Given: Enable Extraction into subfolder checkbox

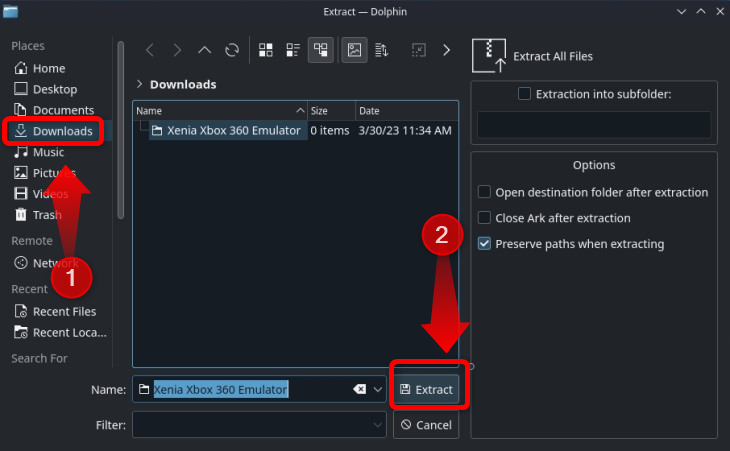Looking at the screenshot, I should [524, 94].
